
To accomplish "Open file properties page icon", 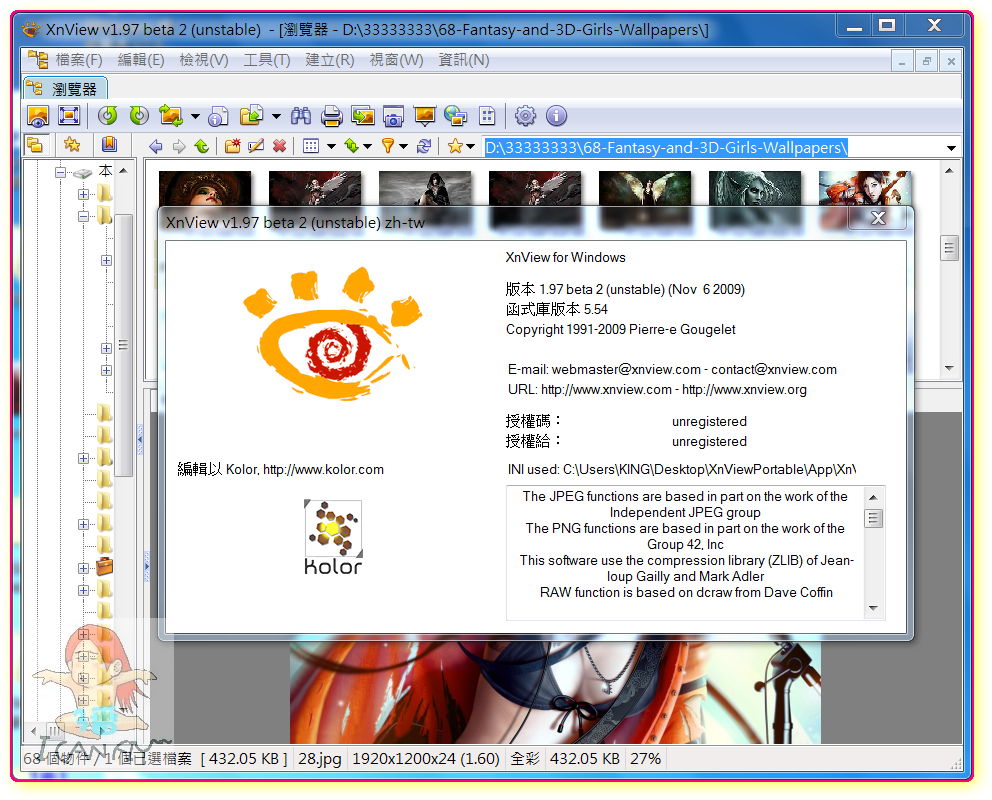I will coord(218,116).
